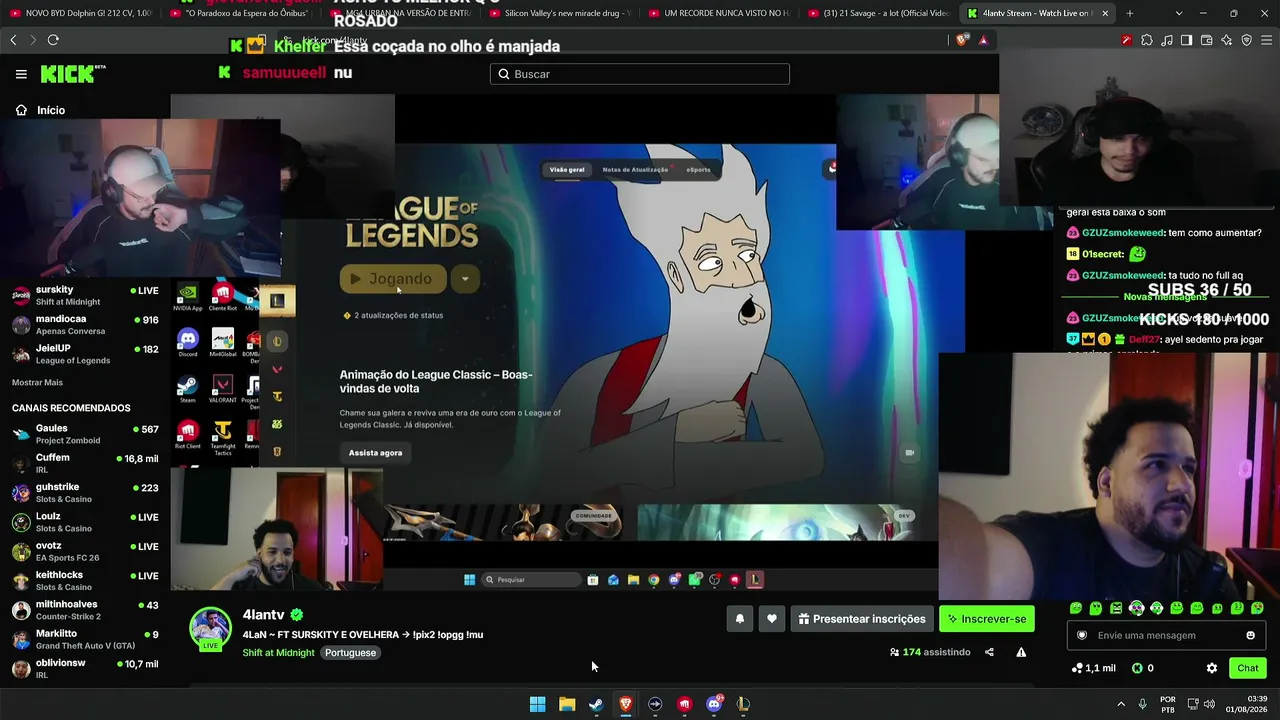This screenshot has width=1280, height=720.
Task: Toggle stream notifications bell
Action: (x=740, y=619)
